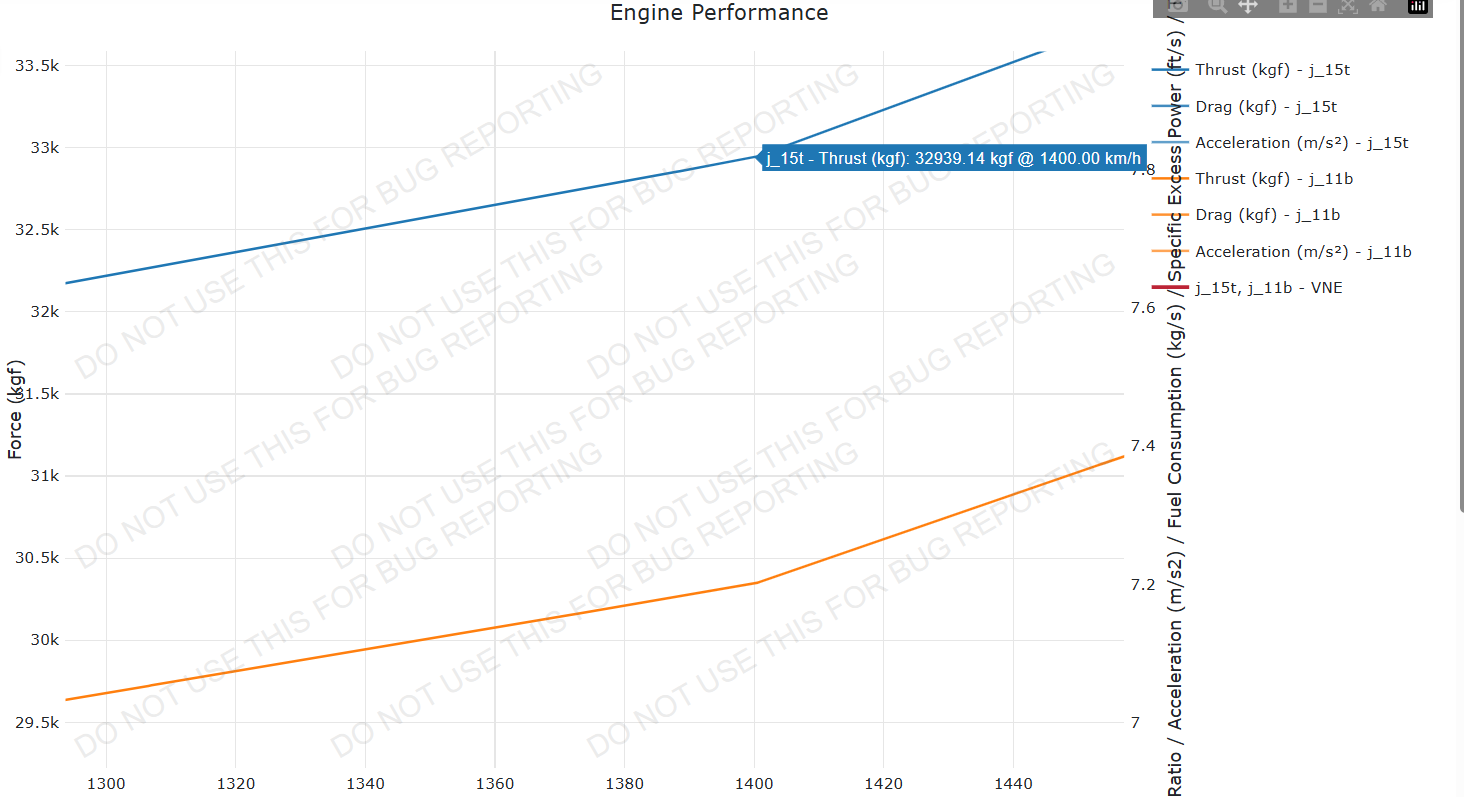Click the Zoom in plus button

coord(1288,5)
